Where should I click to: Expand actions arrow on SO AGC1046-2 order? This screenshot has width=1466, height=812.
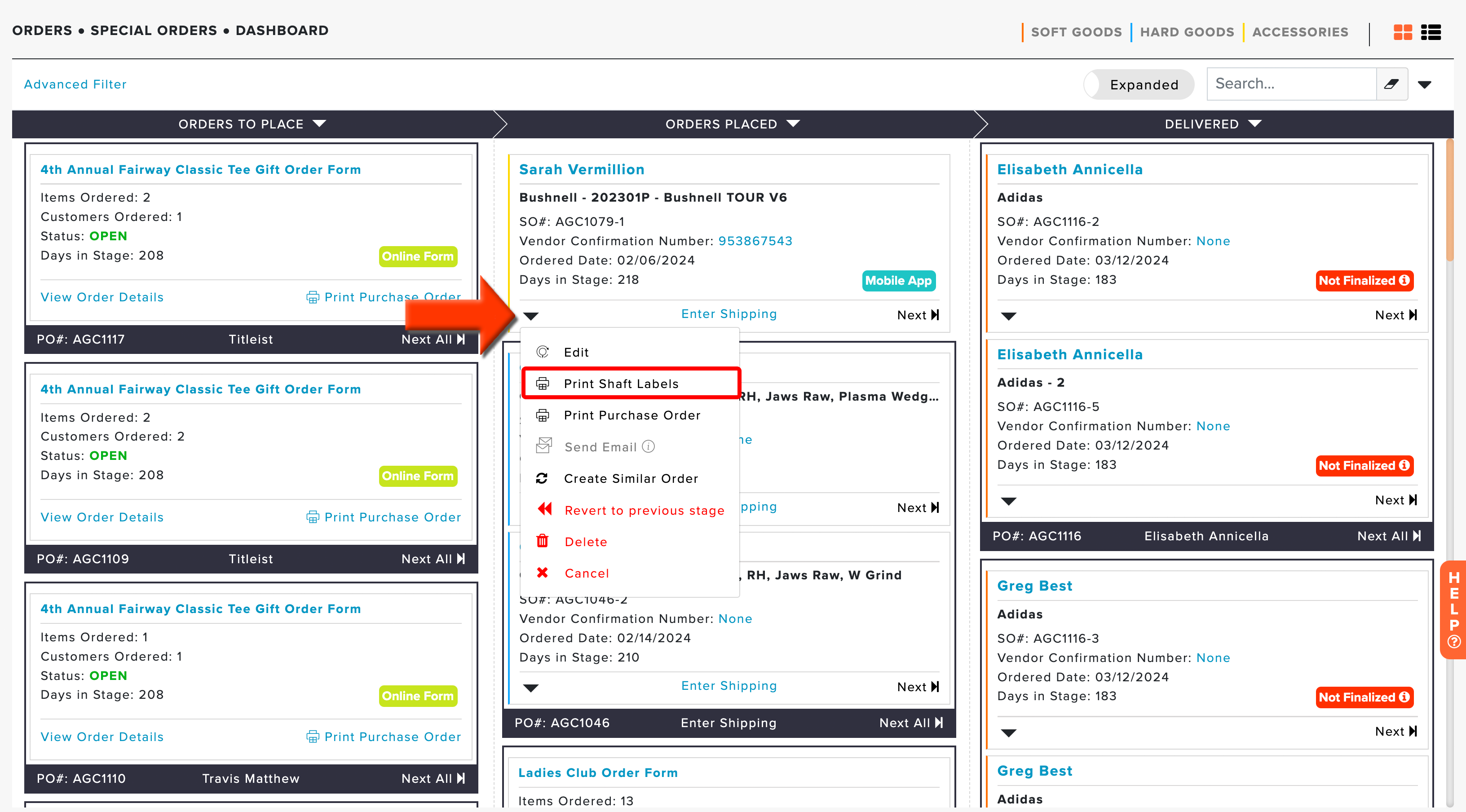pyautogui.click(x=530, y=688)
